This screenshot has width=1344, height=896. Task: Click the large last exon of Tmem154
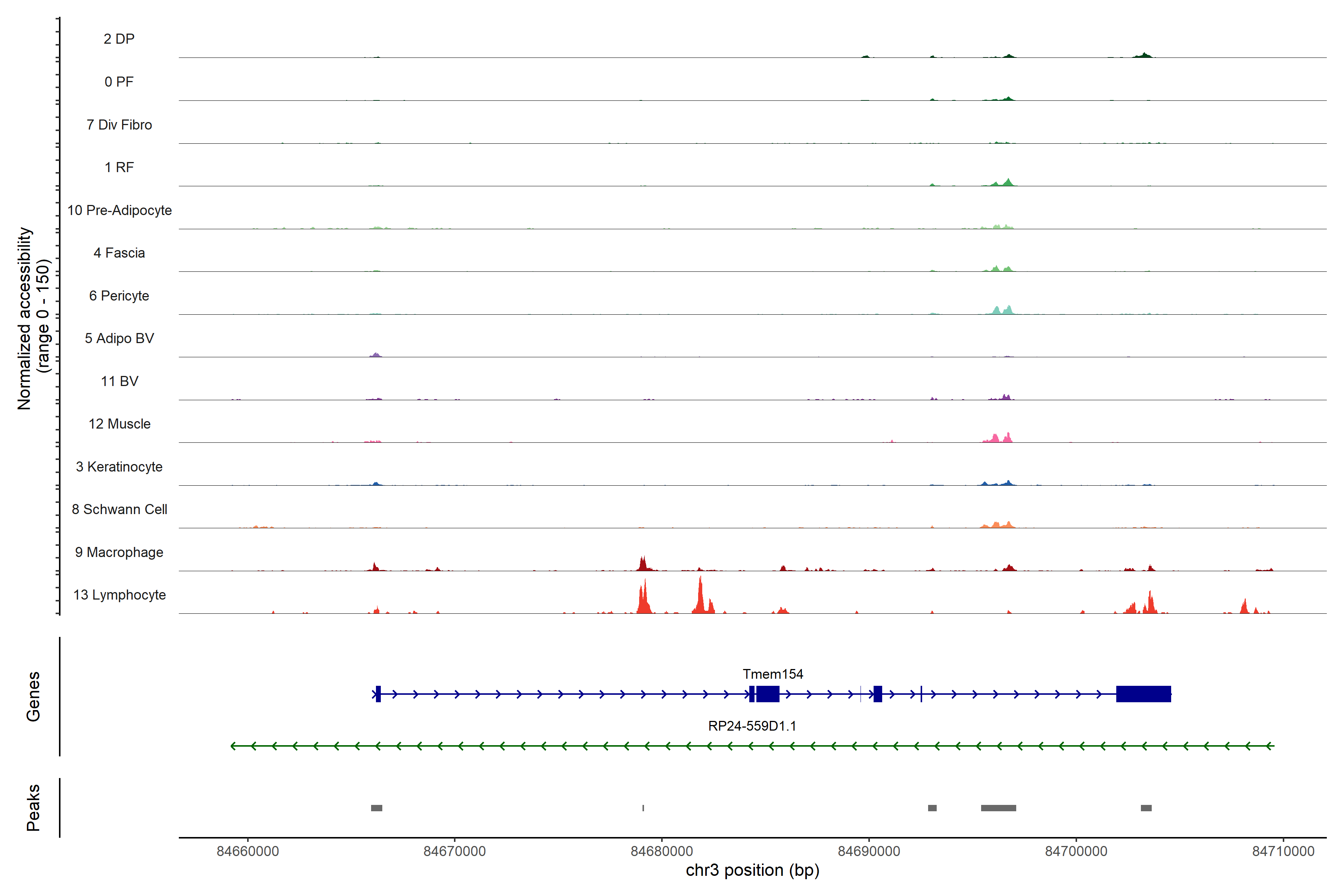(x=1143, y=694)
